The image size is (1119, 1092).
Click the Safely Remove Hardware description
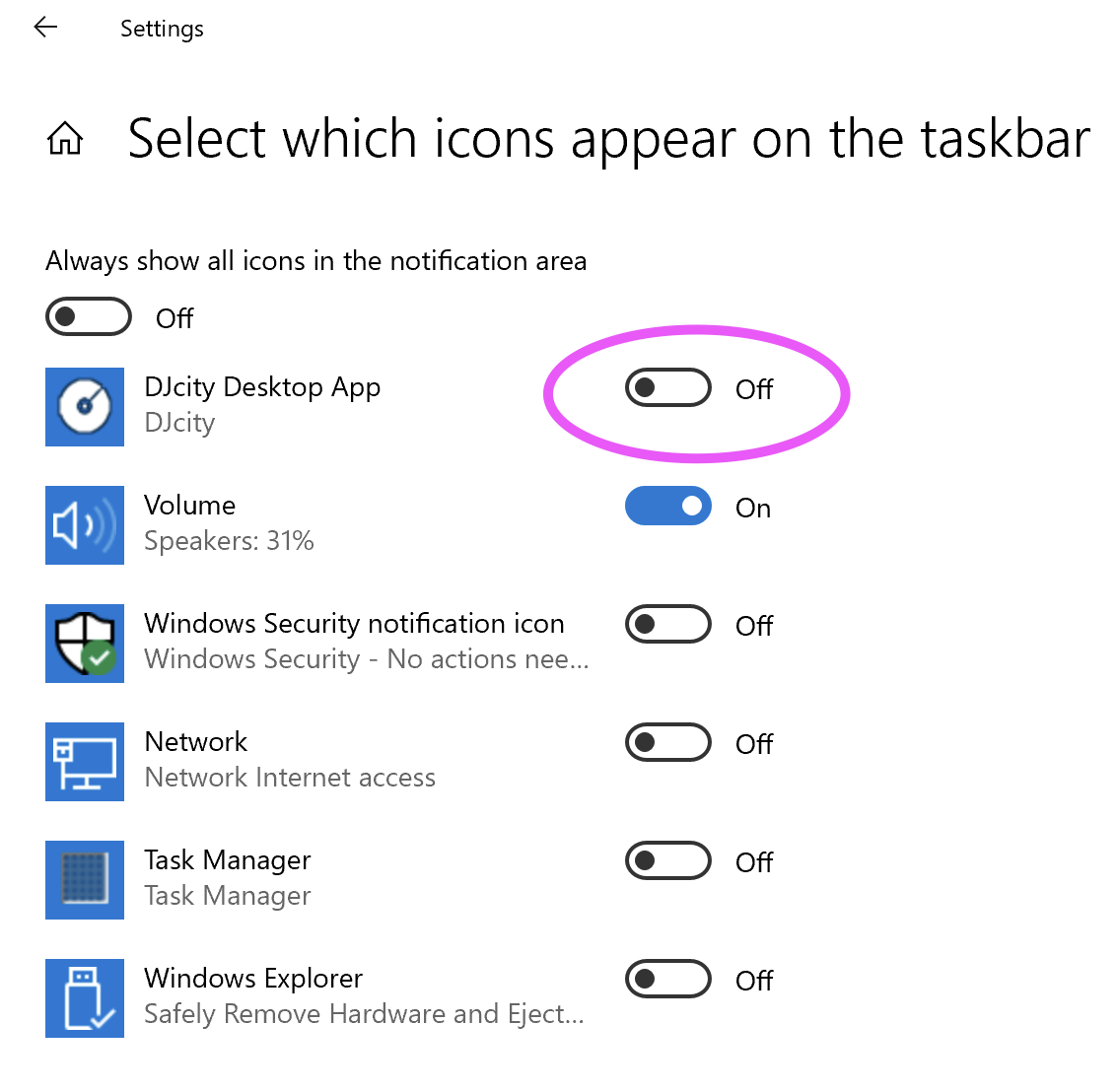point(364,1014)
